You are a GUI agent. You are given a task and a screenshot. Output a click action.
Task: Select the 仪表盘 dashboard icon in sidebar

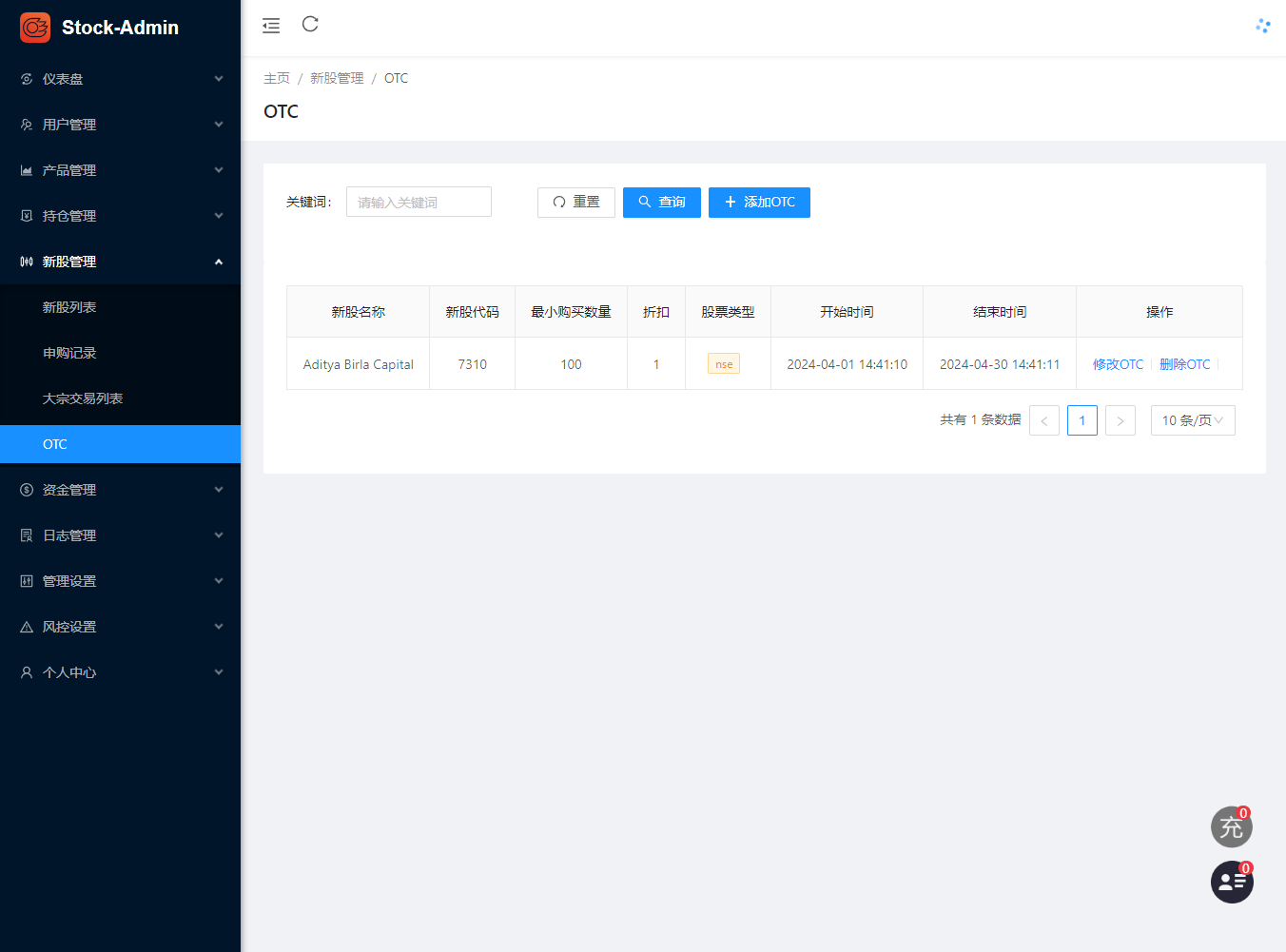26,79
